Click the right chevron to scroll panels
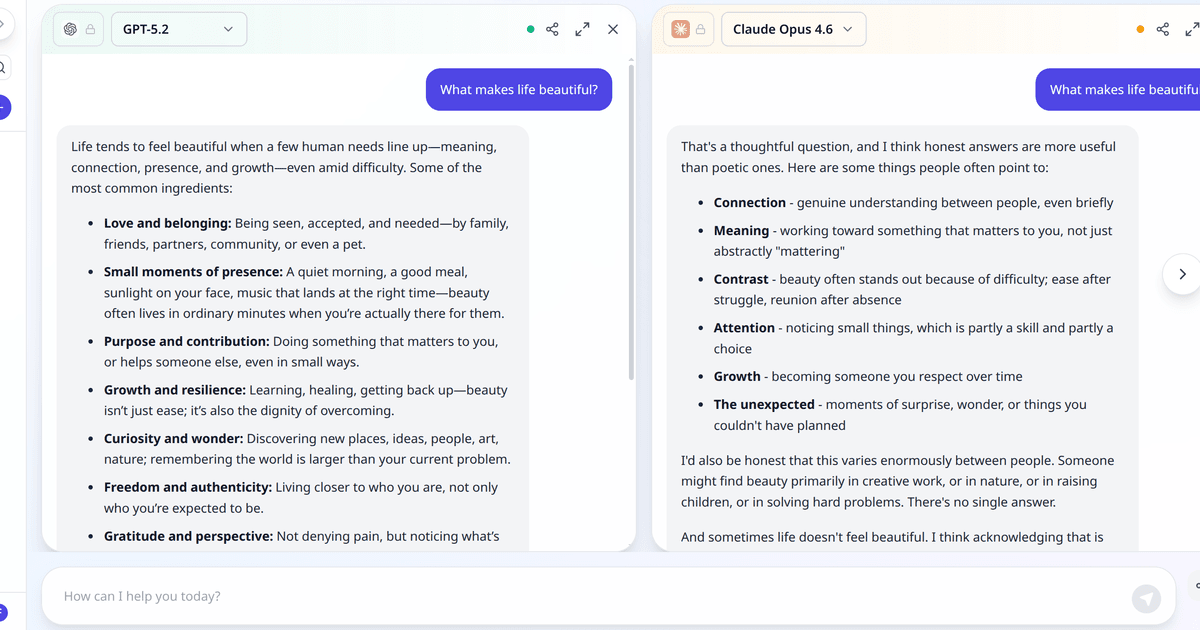Screen dimensions: 1200x630 [1182, 274]
